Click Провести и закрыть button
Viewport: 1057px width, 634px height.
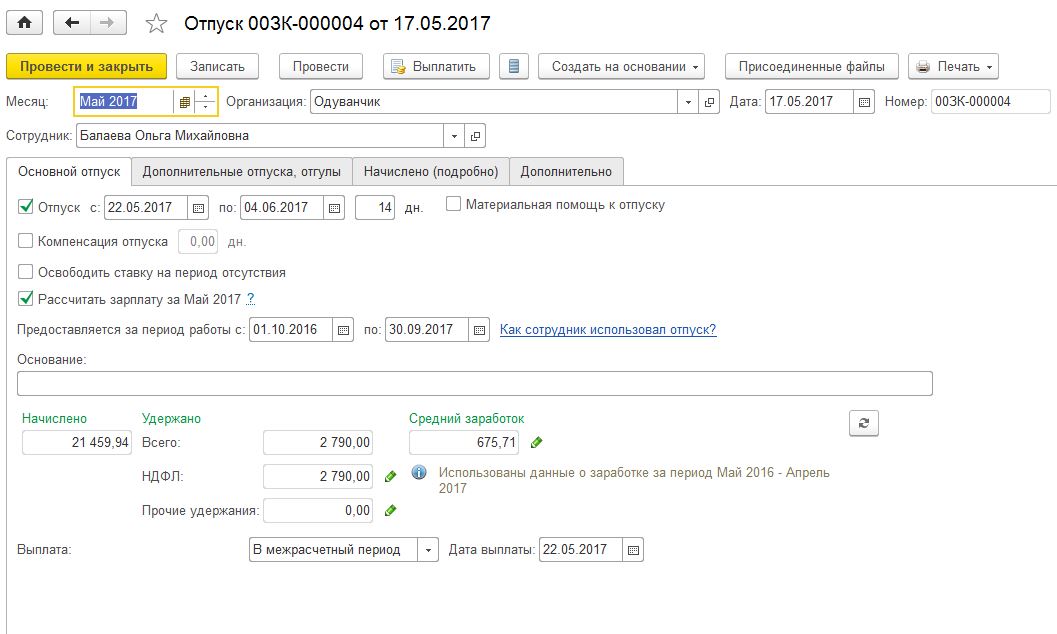click(x=86, y=67)
